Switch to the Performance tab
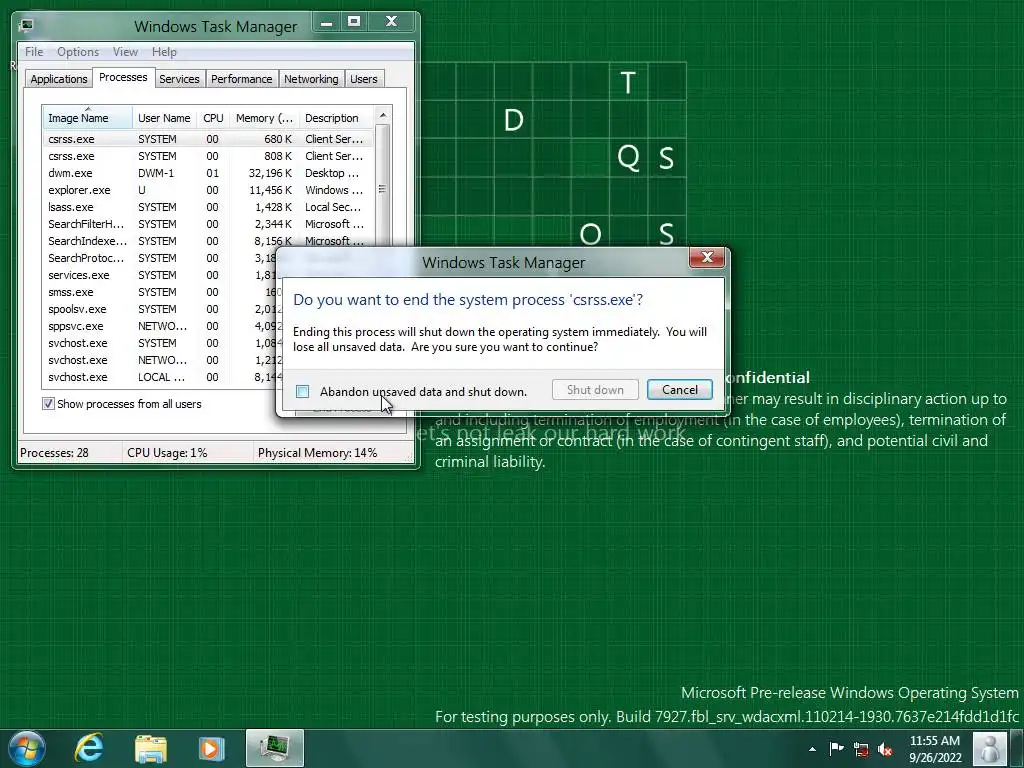Viewport: 1024px width, 768px height. (241, 79)
